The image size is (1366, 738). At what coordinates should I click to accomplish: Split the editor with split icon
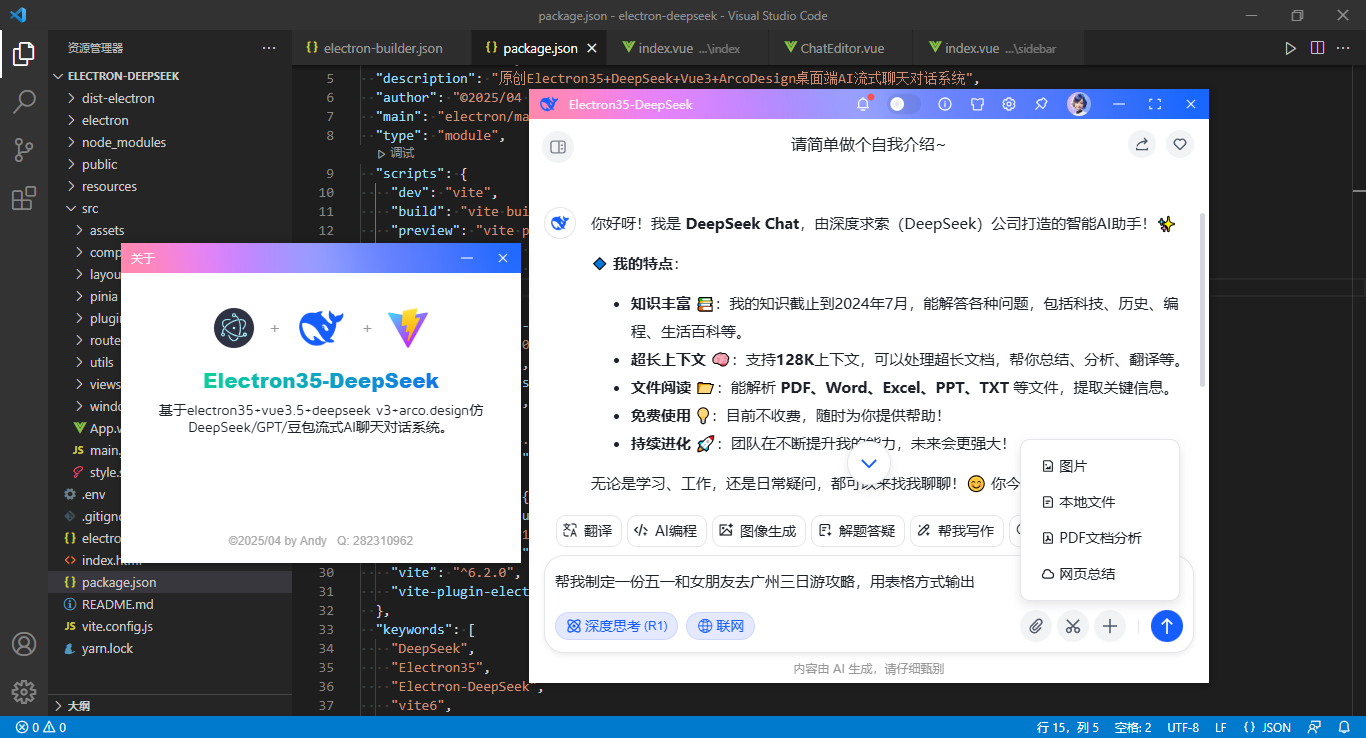[x=1318, y=48]
